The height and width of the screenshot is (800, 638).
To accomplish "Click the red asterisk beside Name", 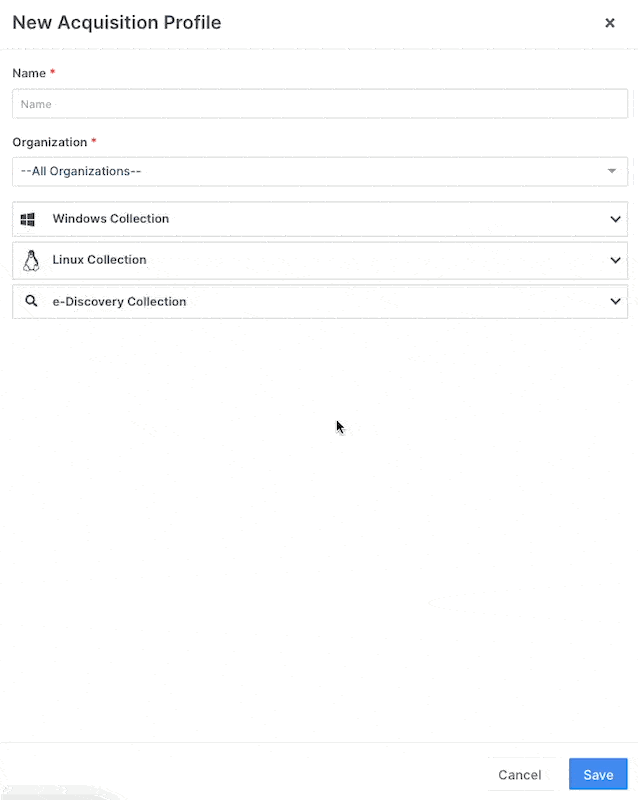I will [x=52, y=73].
